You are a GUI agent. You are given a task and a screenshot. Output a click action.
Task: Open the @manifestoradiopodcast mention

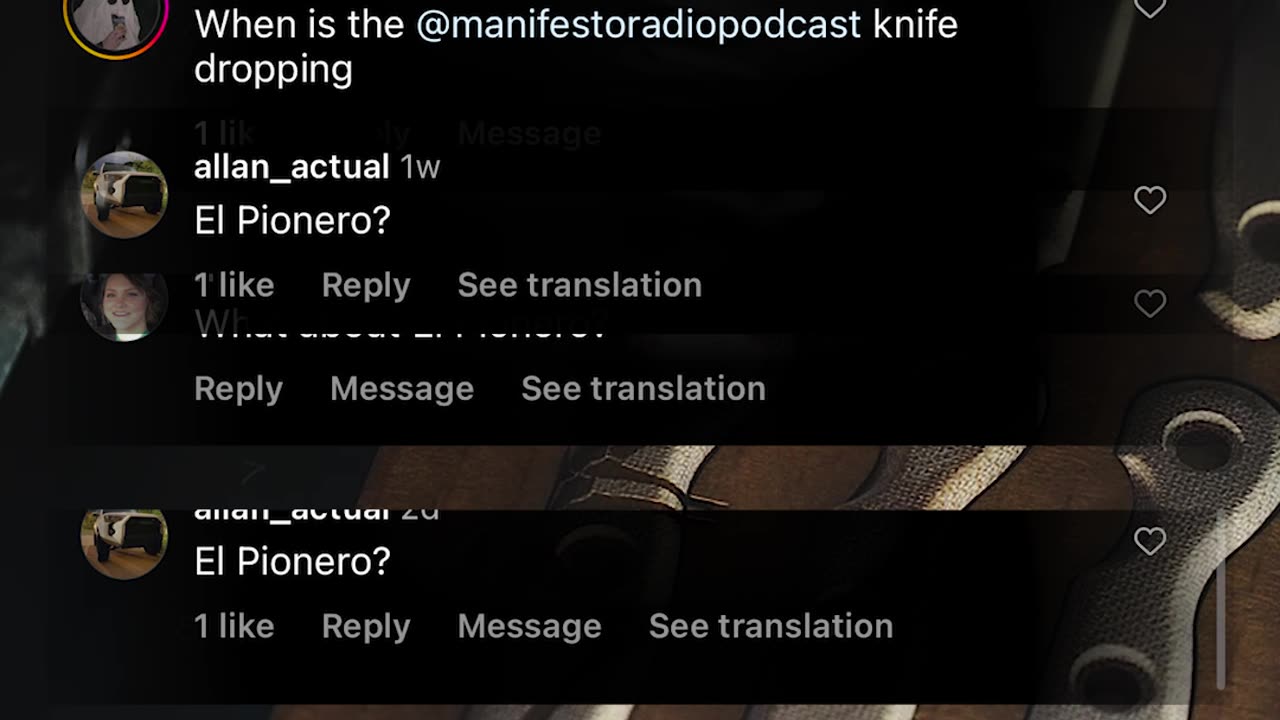point(638,24)
